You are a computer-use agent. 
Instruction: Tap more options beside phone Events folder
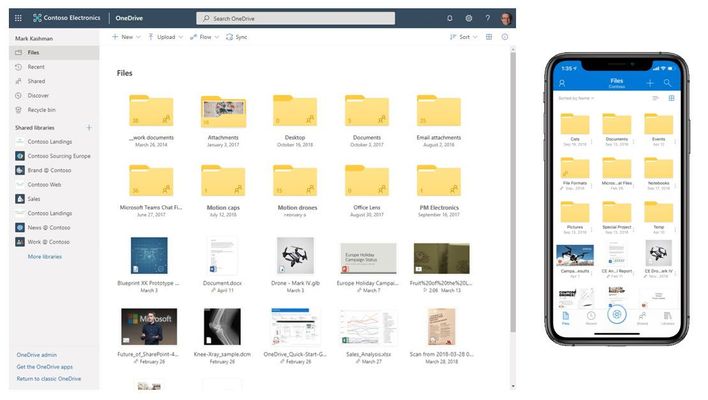pyautogui.click(x=675, y=141)
